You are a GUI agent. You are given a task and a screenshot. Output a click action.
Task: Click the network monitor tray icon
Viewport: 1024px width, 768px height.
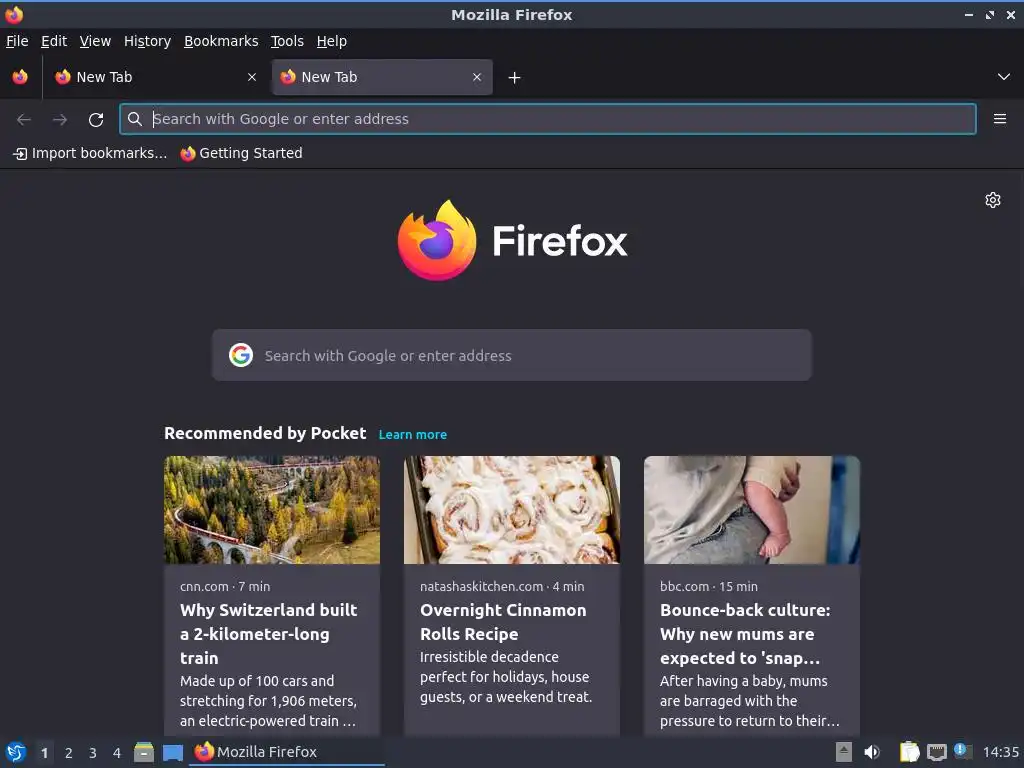click(936, 753)
